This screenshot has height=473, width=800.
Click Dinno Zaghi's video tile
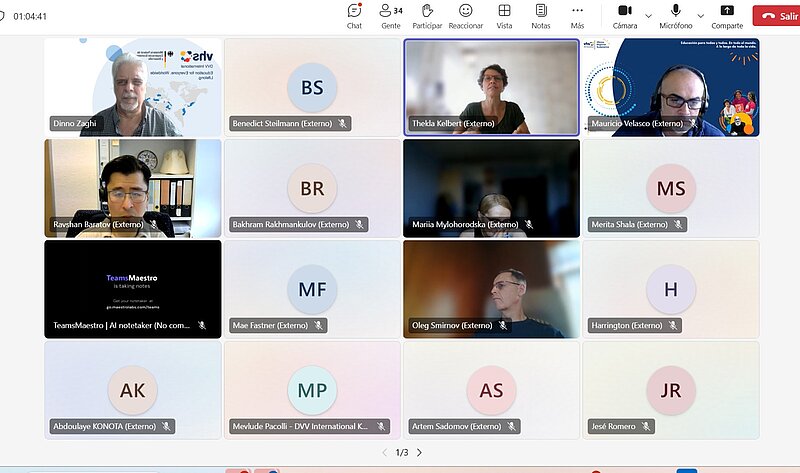133,87
